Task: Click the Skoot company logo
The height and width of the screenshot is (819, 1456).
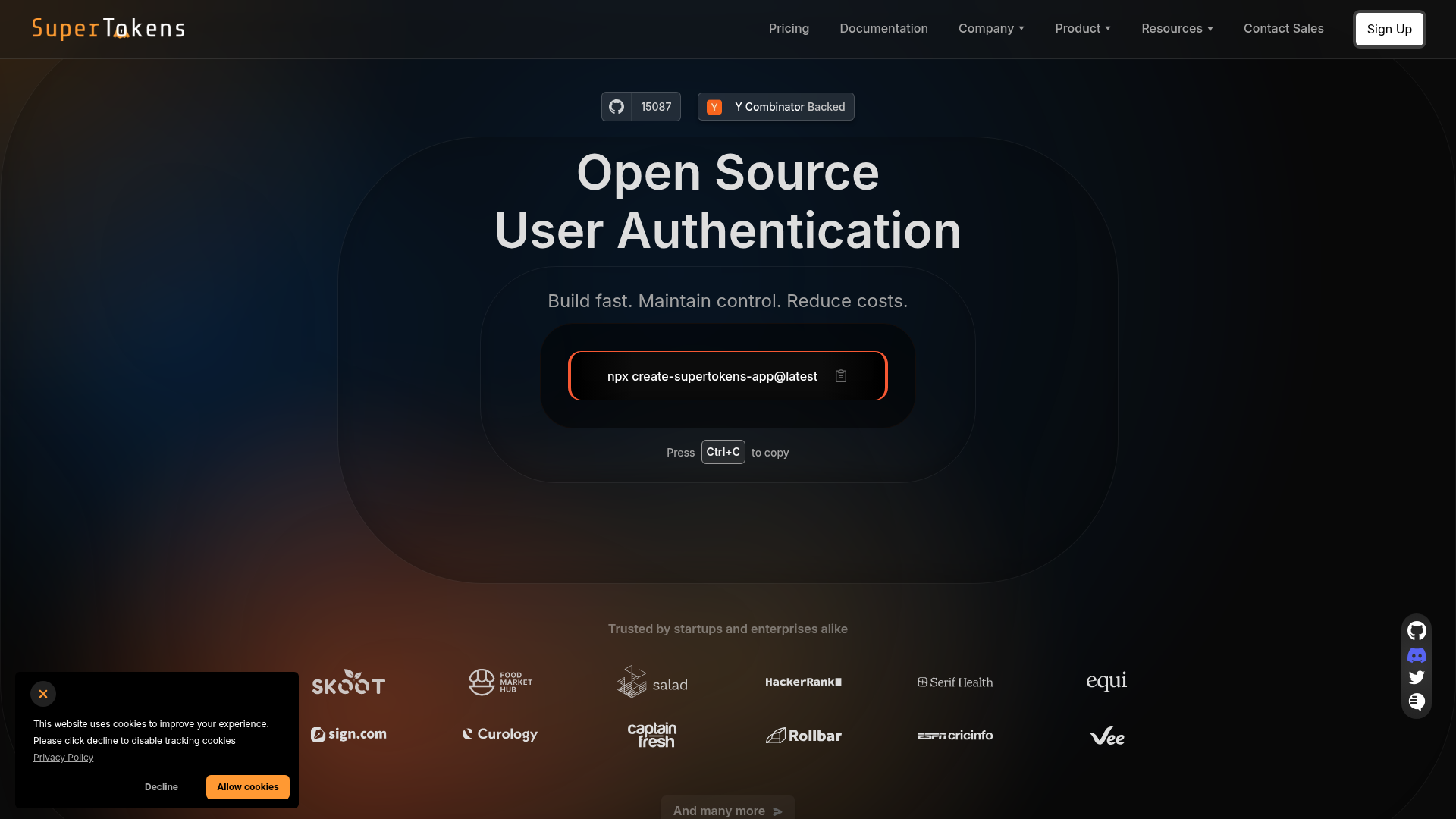Action: coord(349,682)
